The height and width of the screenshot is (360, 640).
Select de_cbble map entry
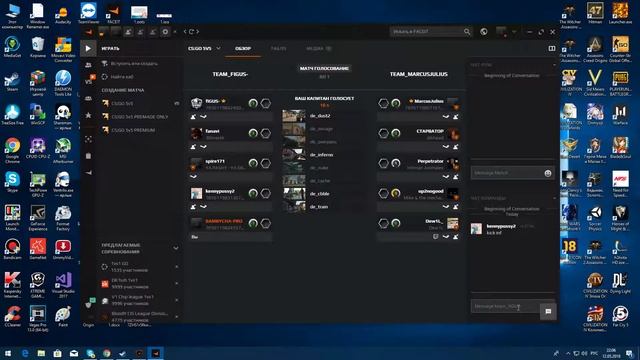(x=320, y=194)
